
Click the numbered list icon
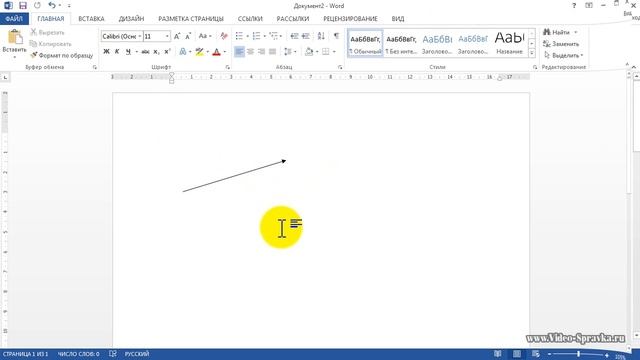[x=256, y=36]
